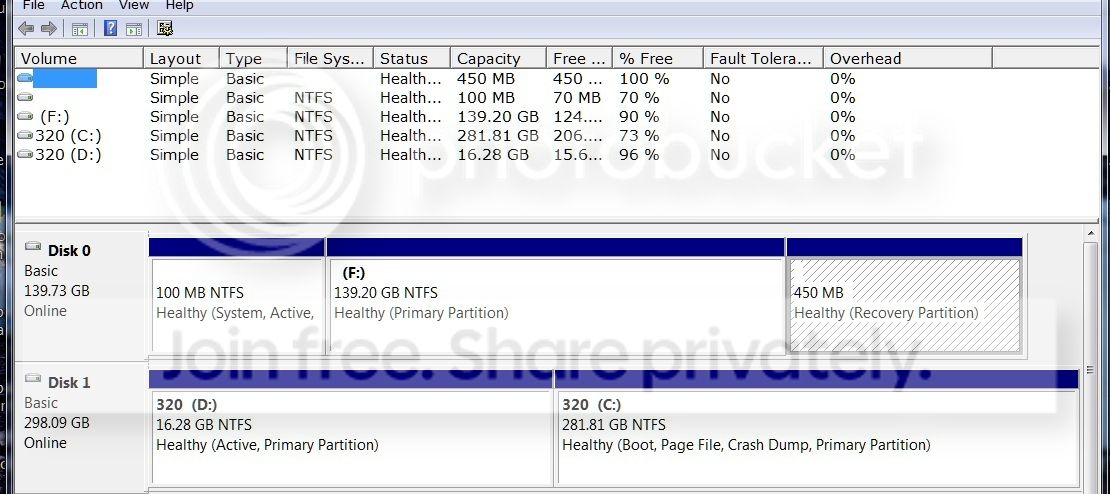Click the 100 % free cell
The height and width of the screenshot is (494, 1110).
644,79
